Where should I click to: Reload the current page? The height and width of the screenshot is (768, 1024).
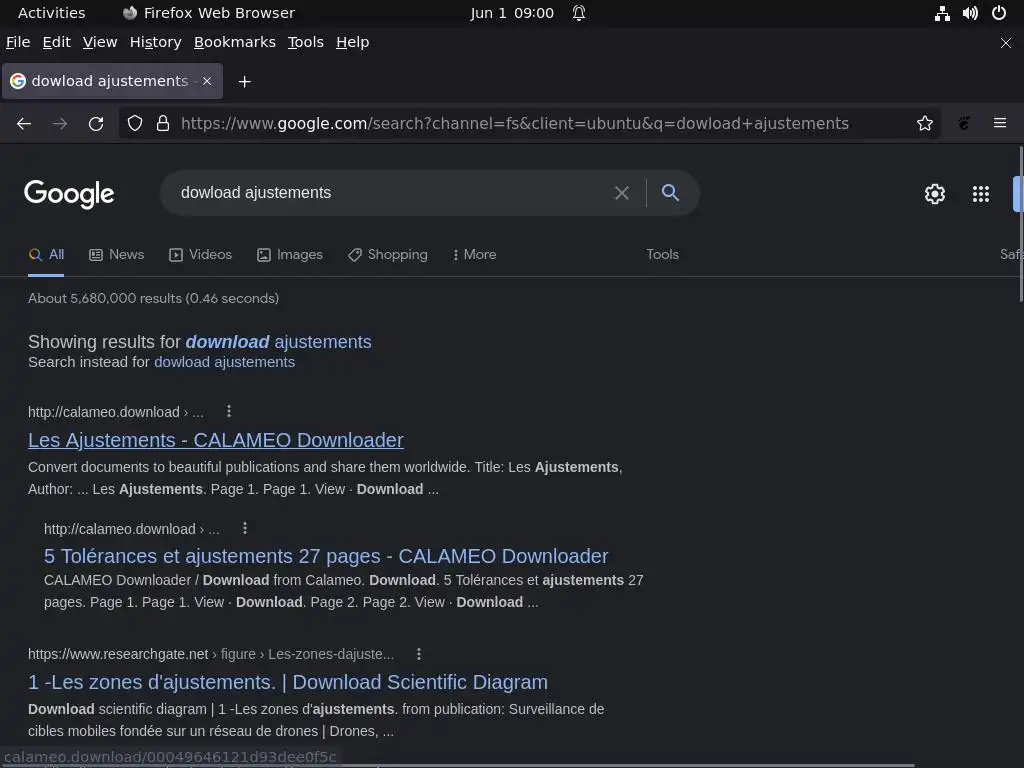pyautogui.click(x=96, y=123)
